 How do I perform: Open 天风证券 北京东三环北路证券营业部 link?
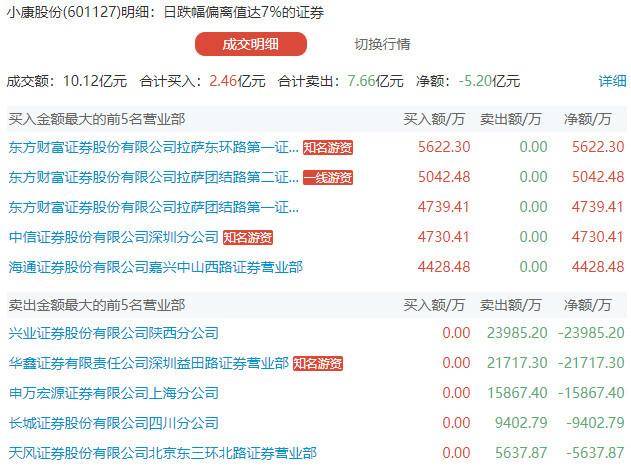tap(163, 453)
